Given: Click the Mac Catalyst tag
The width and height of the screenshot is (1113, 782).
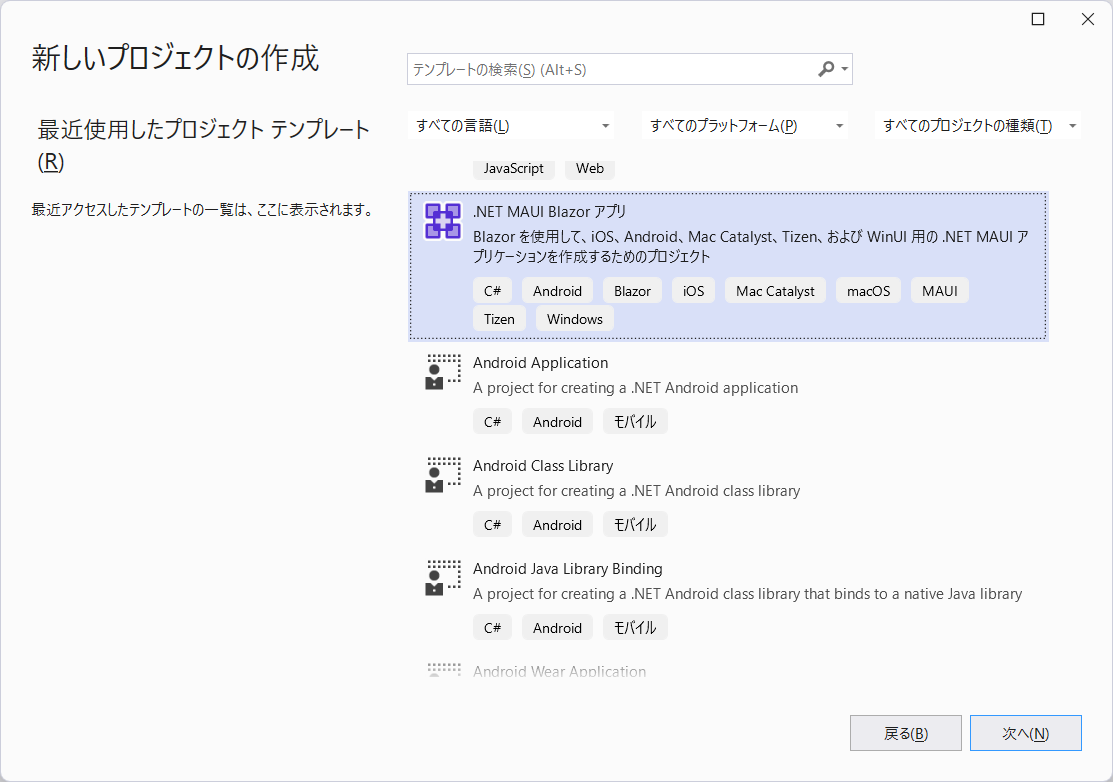Looking at the screenshot, I should click(775, 291).
